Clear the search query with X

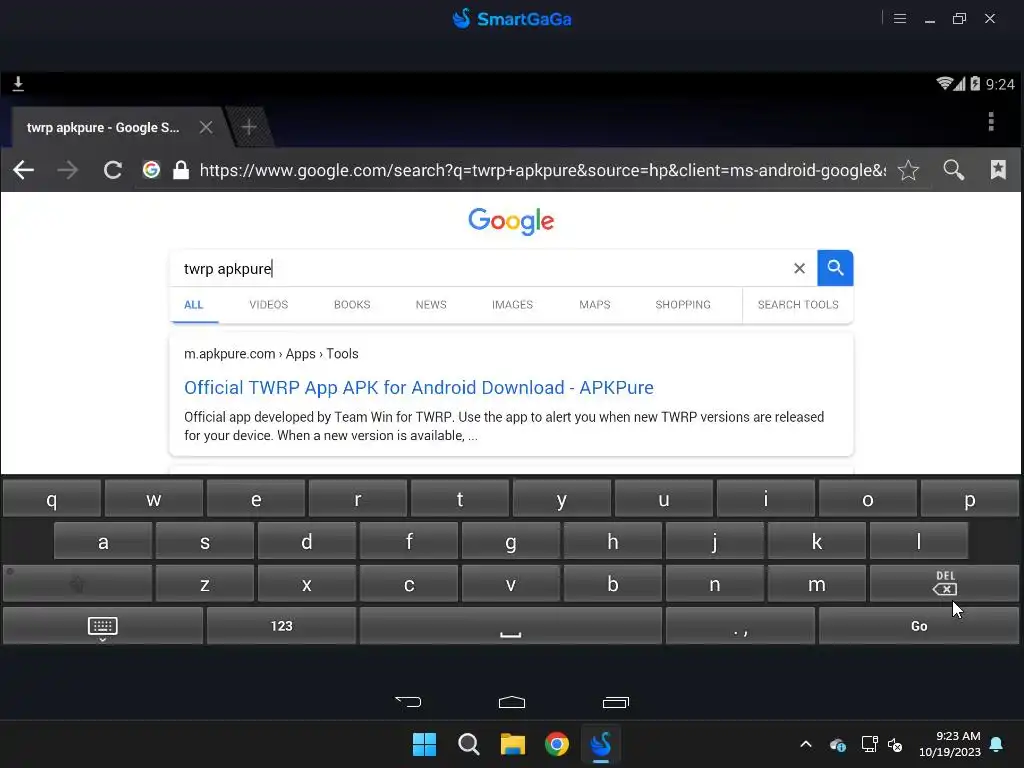(x=799, y=268)
